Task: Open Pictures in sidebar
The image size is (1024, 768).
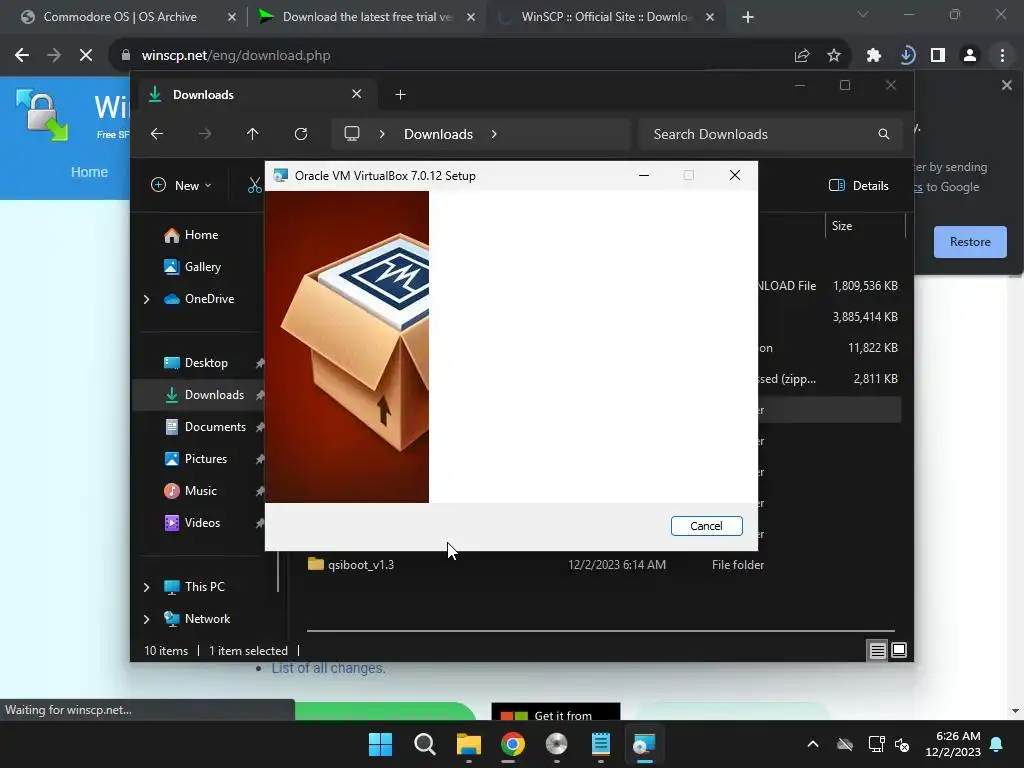Action: pos(206,459)
